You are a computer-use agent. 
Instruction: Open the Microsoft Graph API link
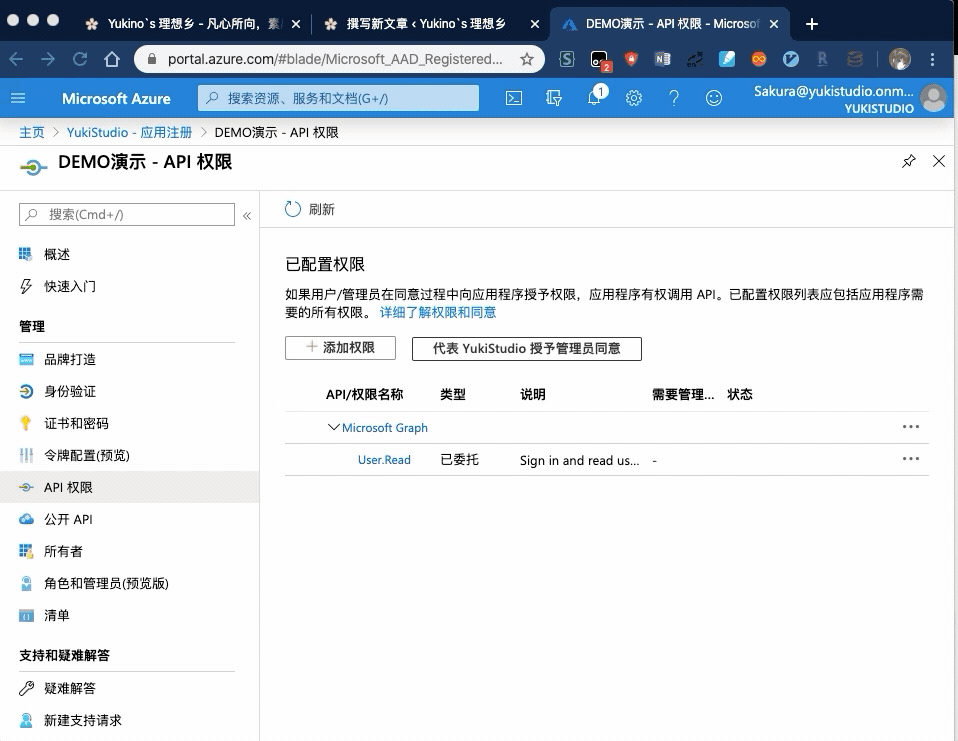[384, 428]
